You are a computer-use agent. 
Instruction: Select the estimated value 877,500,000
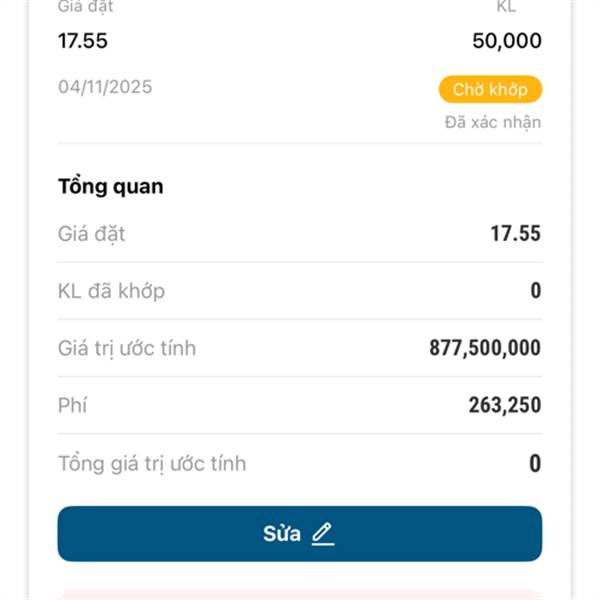point(485,348)
